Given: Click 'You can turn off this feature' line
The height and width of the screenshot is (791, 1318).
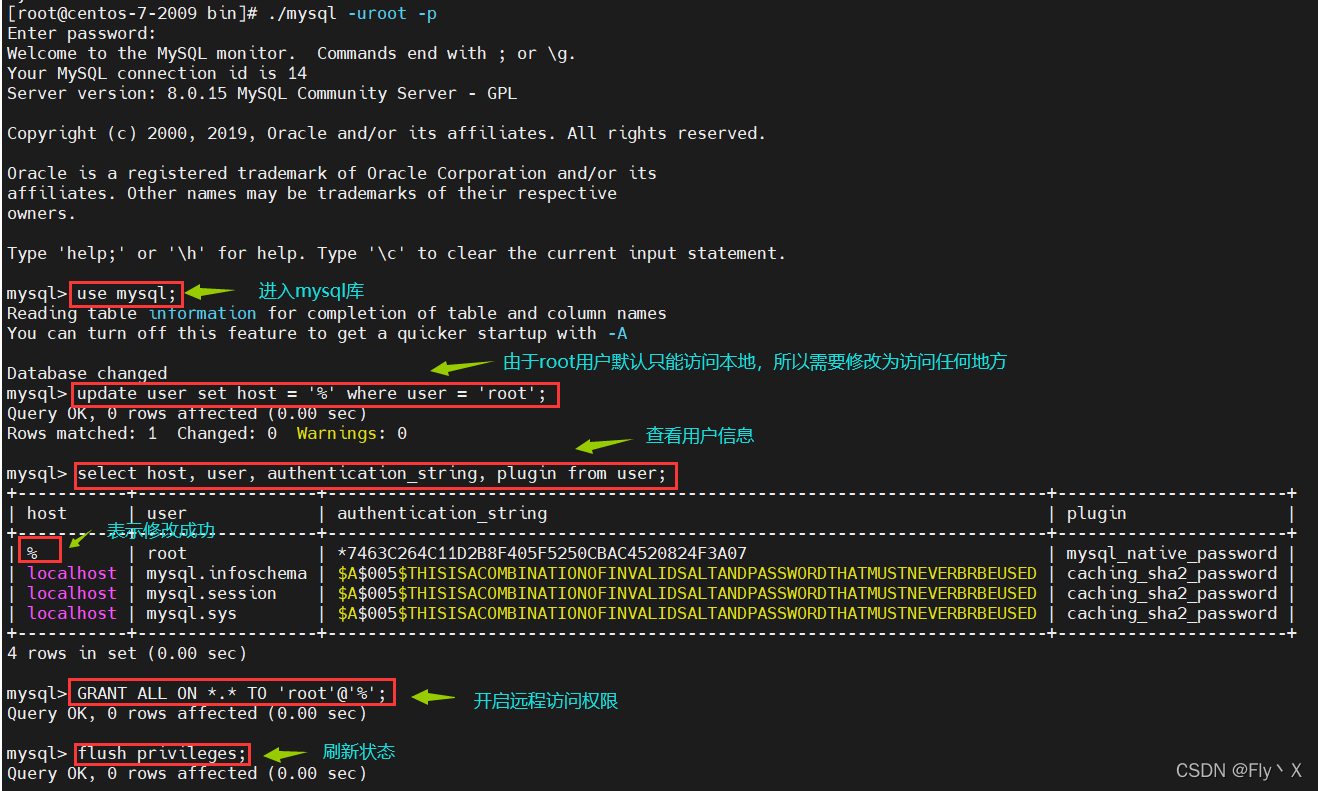Looking at the screenshot, I should 317,333.
